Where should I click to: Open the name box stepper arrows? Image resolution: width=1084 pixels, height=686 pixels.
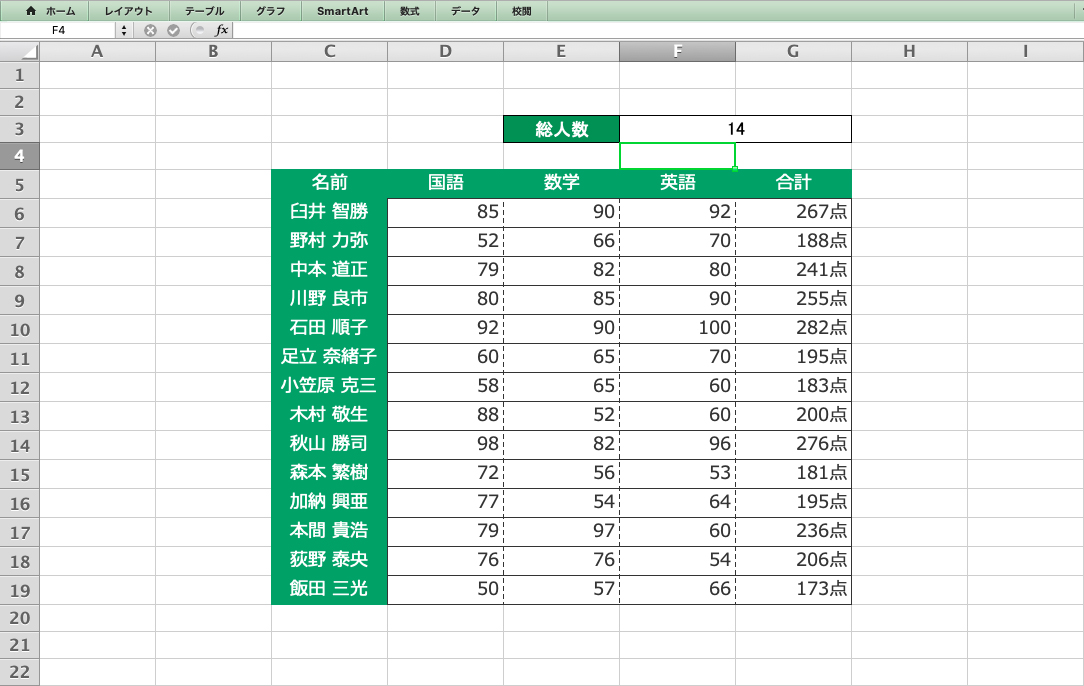coord(124,30)
